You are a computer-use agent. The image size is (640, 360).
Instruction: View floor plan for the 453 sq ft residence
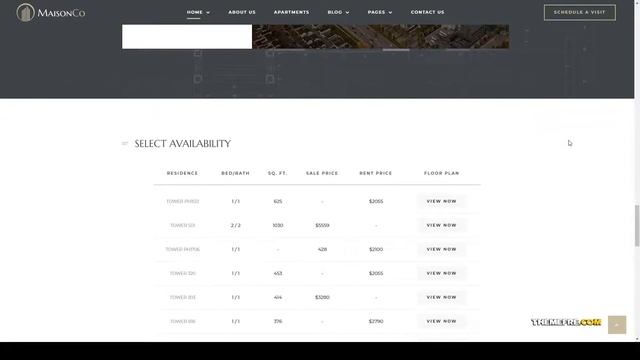[441, 273]
